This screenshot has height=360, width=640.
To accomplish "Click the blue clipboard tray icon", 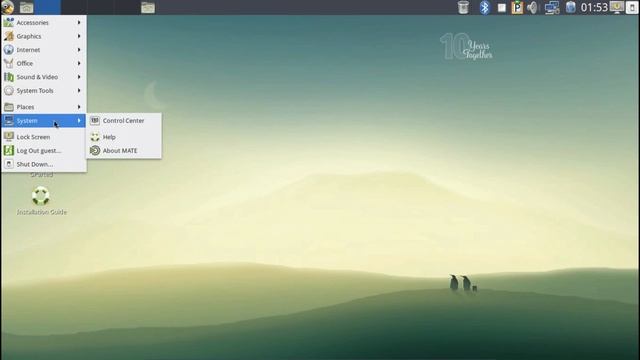I will click(x=571, y=7).
